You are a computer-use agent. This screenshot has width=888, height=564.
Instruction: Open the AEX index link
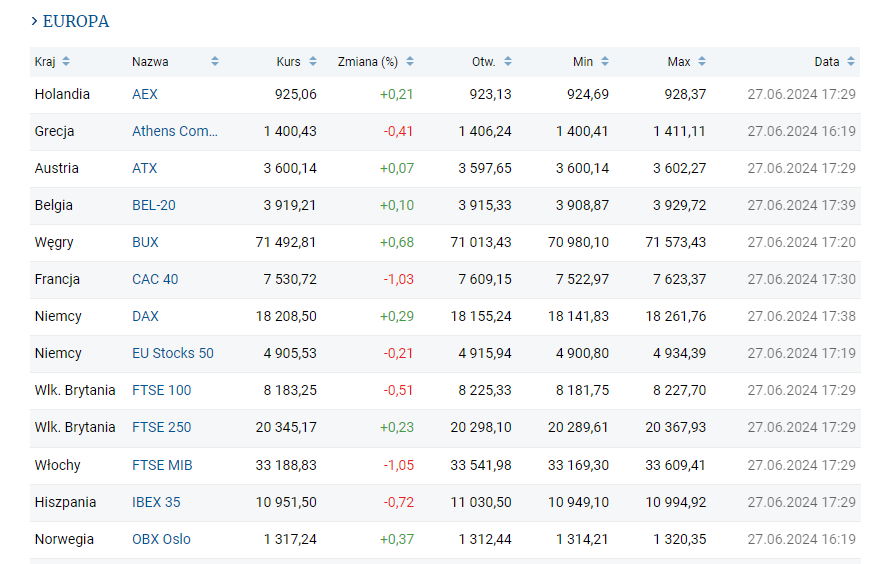[x=145, y=94]
